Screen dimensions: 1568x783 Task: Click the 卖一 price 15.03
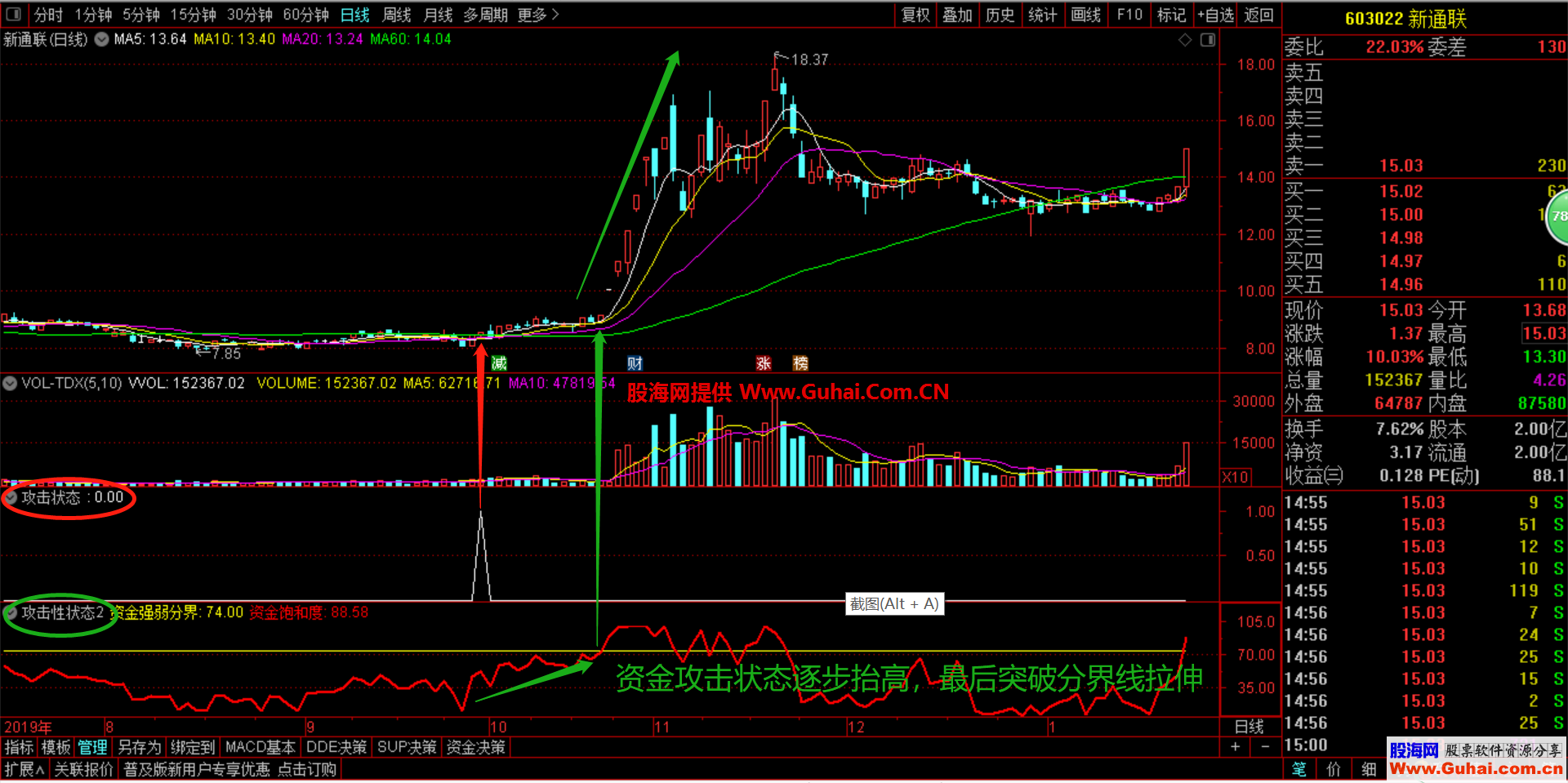[1401, 166]
